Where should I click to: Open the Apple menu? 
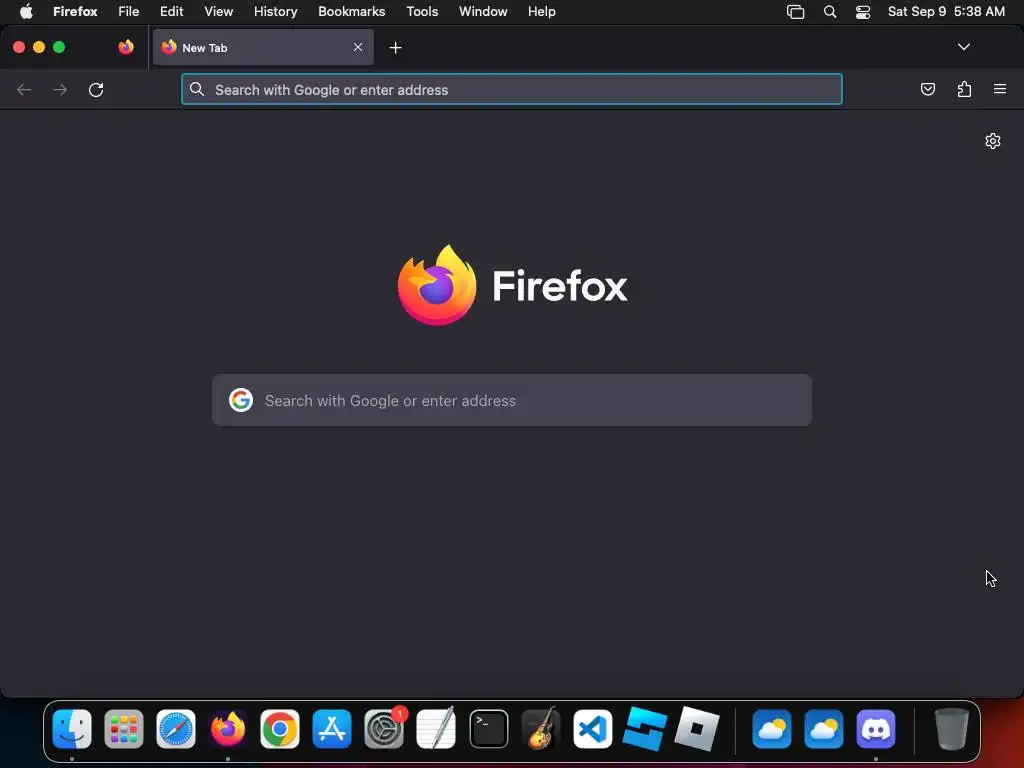tap(26, 11)
